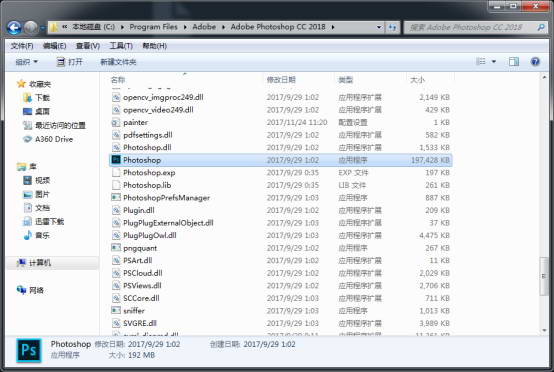Screen dimensions: 554x372
Task: Click the Photoshop.lib file icon
Action: point(116,185)
